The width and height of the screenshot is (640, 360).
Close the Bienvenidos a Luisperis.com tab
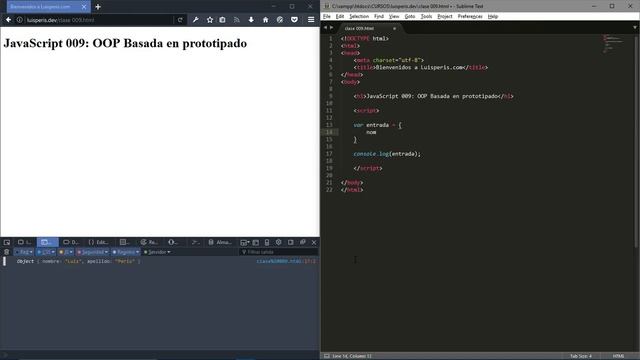point(84,7)
